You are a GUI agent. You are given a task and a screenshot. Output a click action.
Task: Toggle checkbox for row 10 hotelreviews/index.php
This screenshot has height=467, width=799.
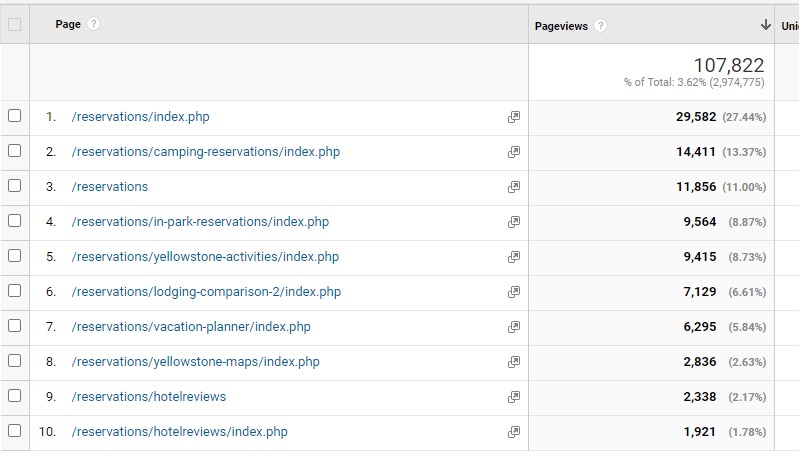pos(14,431)
